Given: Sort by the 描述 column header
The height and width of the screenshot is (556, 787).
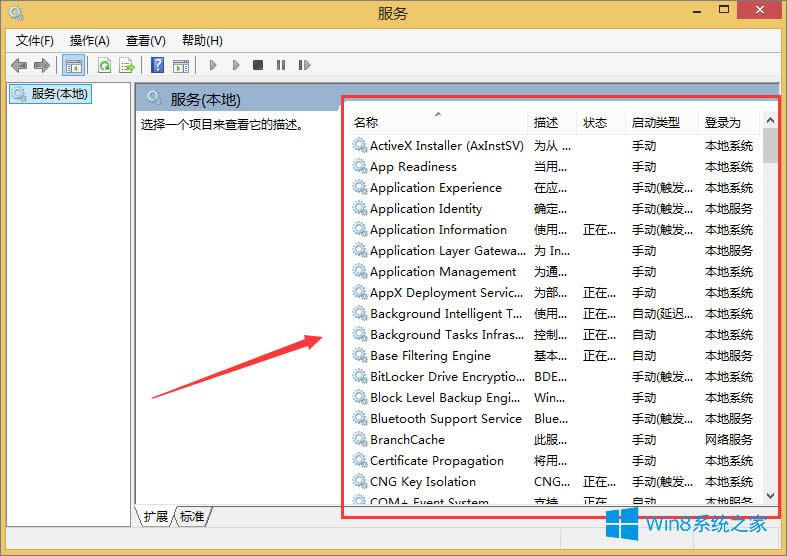Looking at the screenshot, I should click(553, 122).
